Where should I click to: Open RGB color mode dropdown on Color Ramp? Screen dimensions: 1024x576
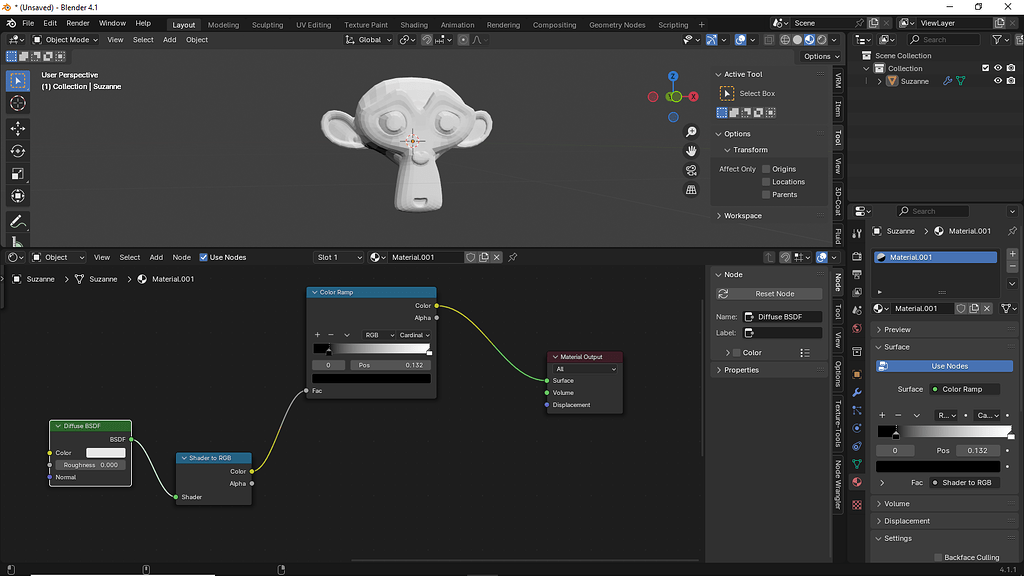[x=379, y=335]
